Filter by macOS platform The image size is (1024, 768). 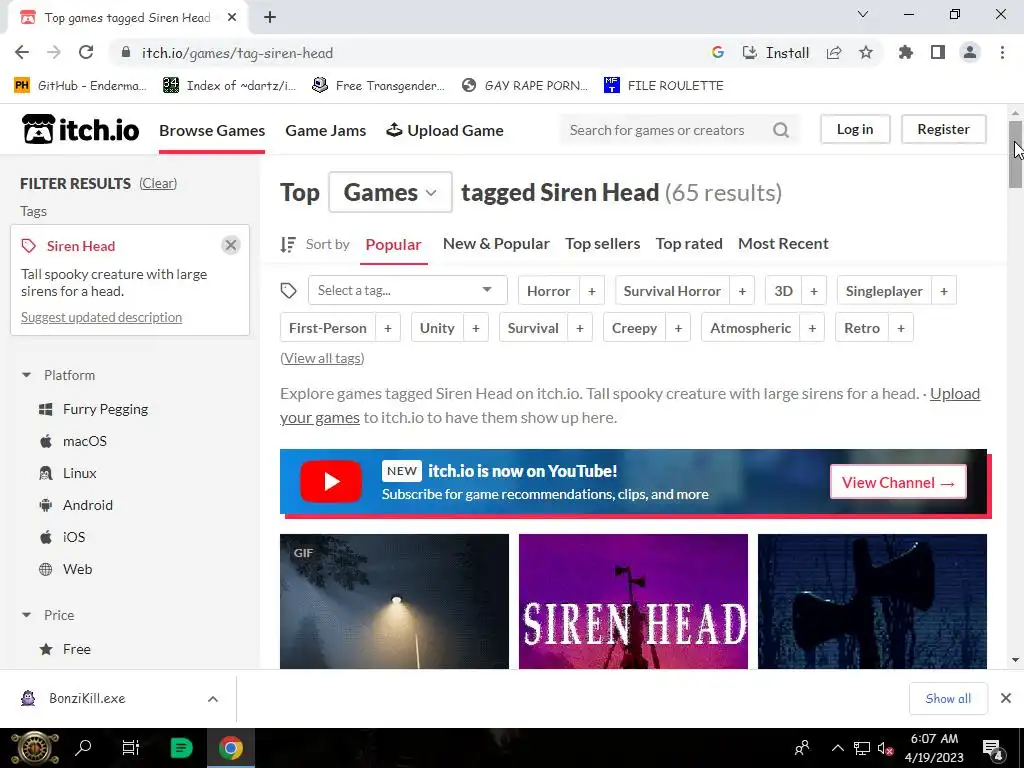coord(73,441)
